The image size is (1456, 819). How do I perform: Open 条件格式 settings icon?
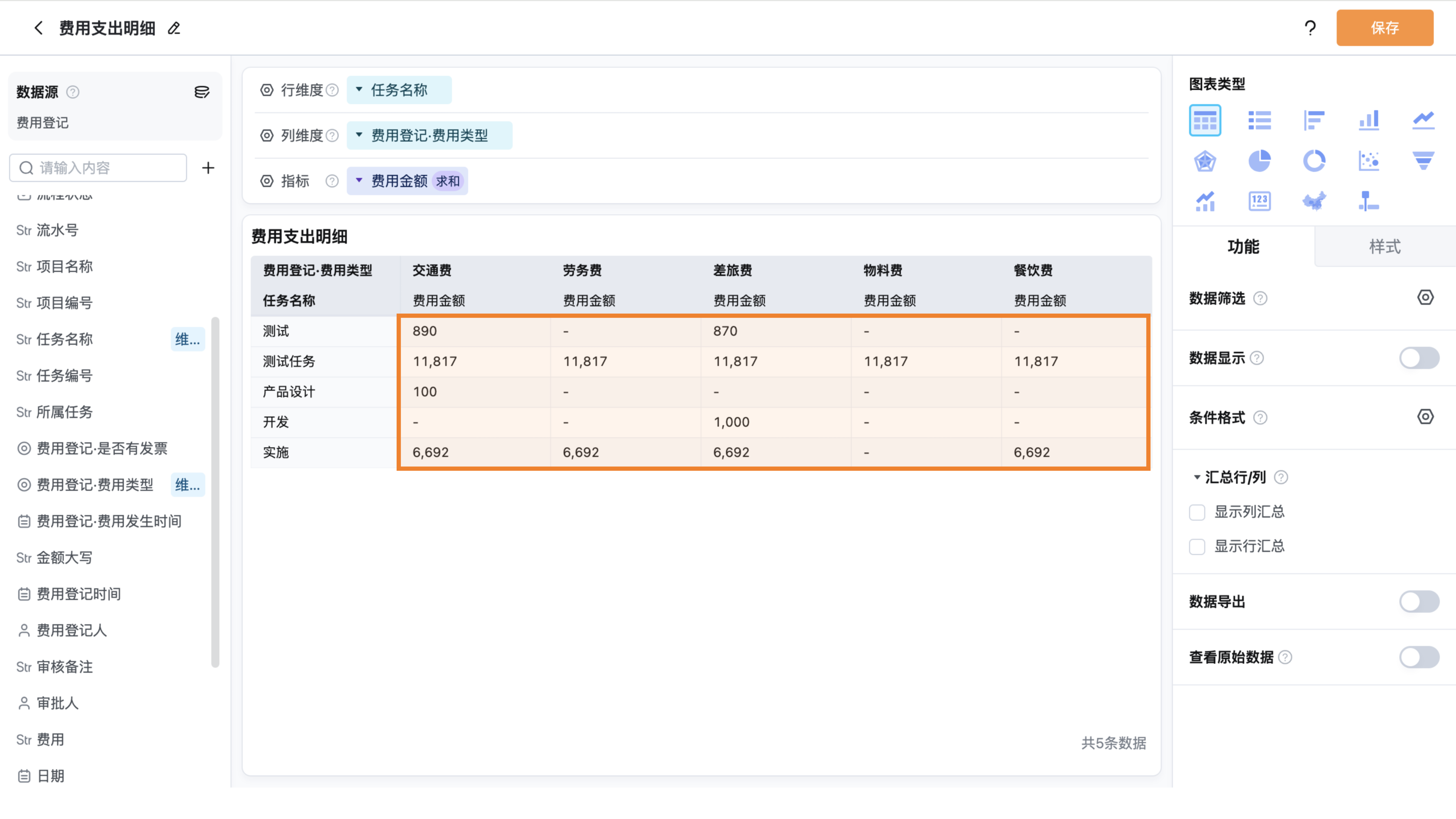(x=1425, y=417)
